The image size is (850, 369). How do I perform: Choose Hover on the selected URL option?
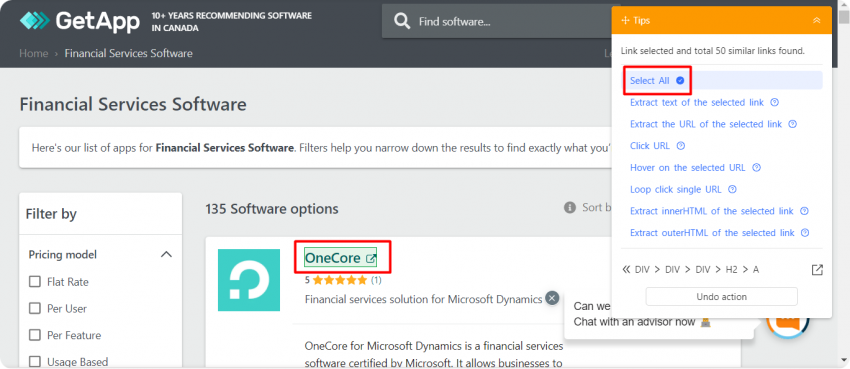coord(687,167)
